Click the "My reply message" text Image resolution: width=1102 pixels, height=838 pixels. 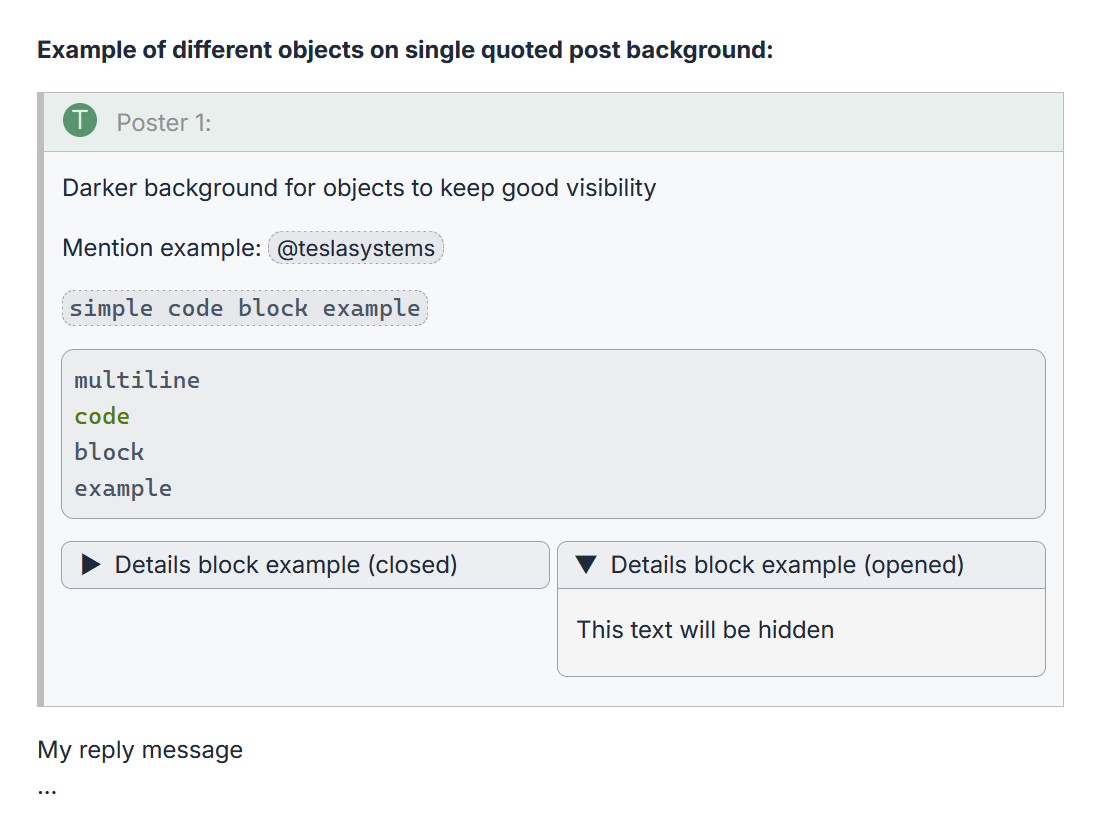(x=140, y=750)
